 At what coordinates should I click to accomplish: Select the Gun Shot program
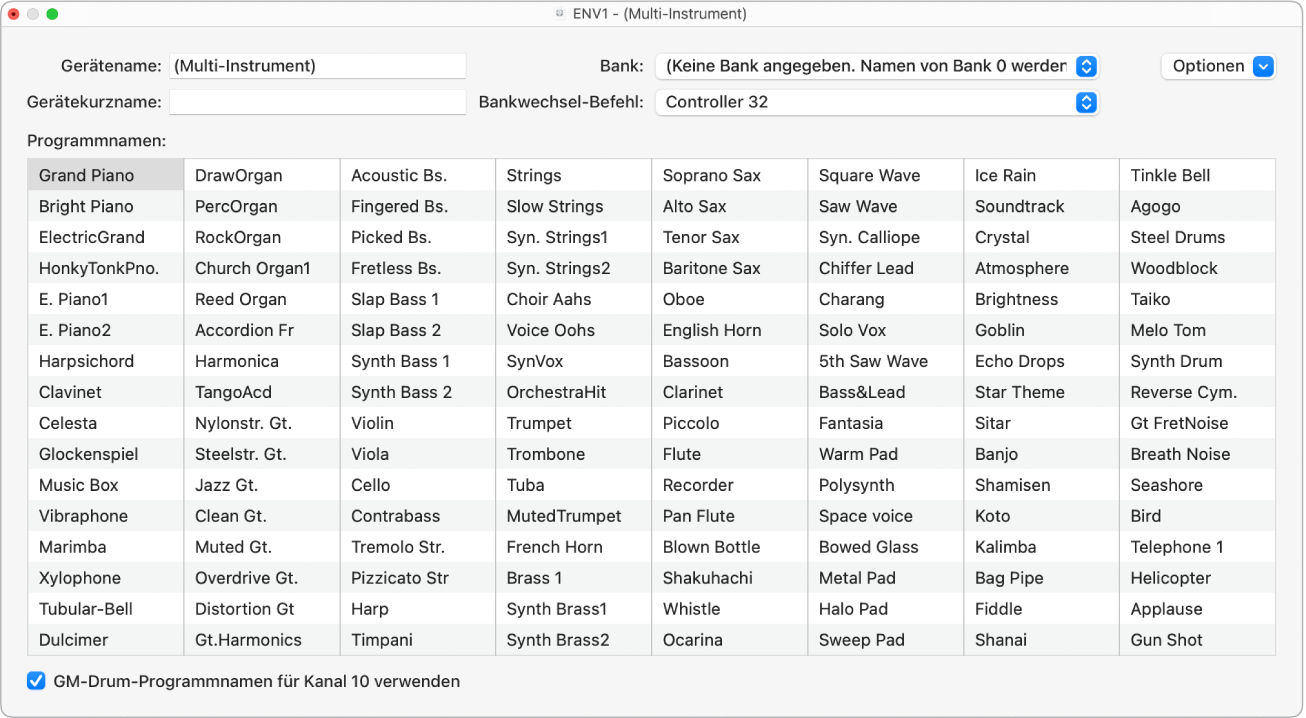1167,640
